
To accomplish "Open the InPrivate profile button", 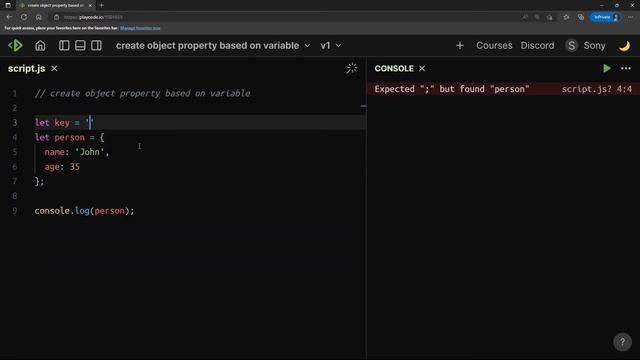I will coord(606,17).
